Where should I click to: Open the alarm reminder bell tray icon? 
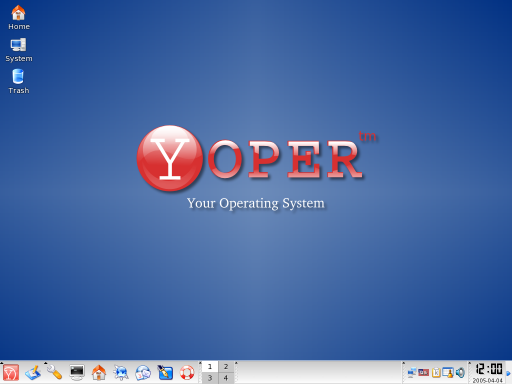(x=448, y=373)
